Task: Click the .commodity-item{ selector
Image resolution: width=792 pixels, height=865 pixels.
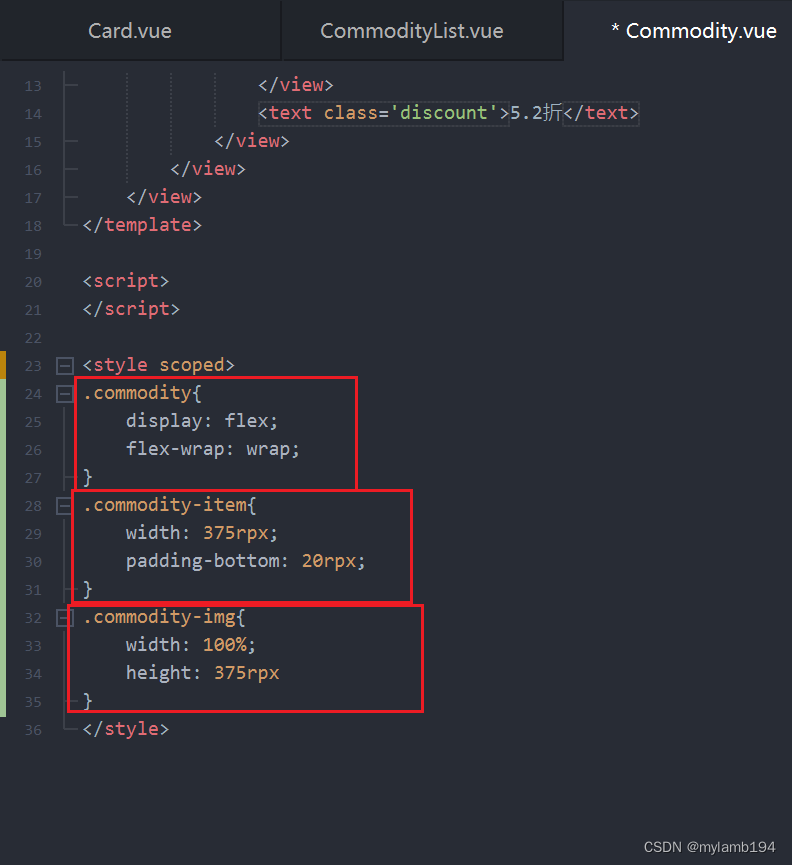Action: [x=170, y=505]
